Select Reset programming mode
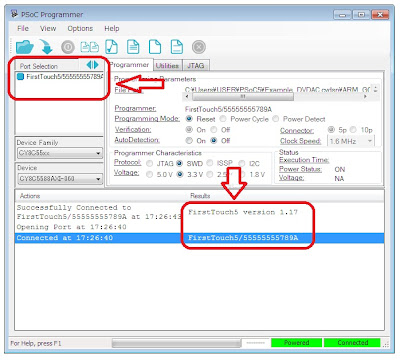Viewport: 400px width, 361px height. [x=189, y=119]
